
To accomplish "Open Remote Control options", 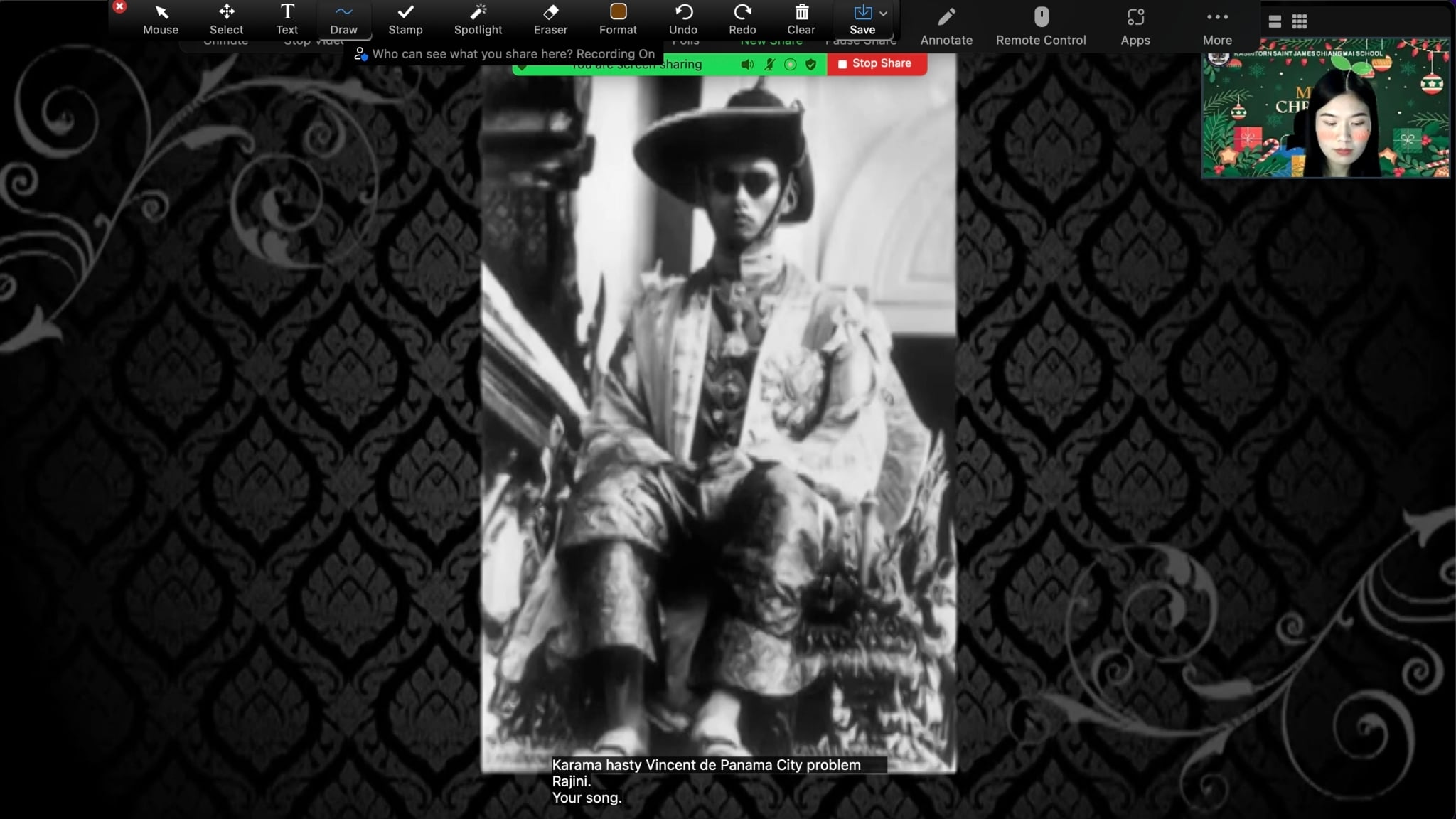I will (x=1041, y=27).
